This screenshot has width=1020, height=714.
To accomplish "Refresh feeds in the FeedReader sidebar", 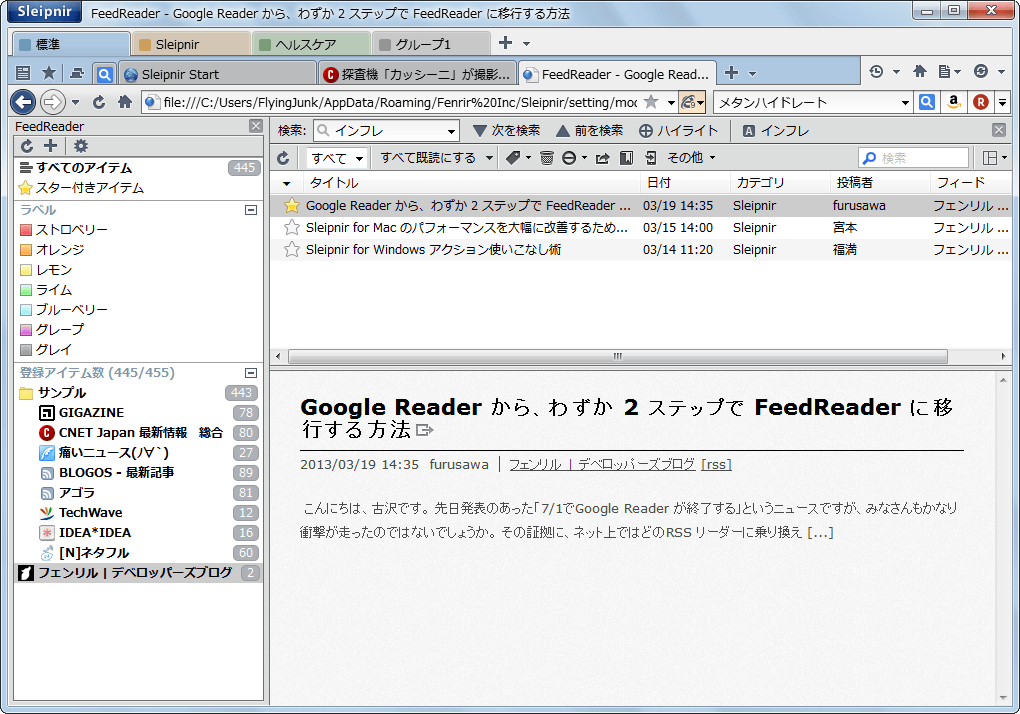I will tap(27, 146).
